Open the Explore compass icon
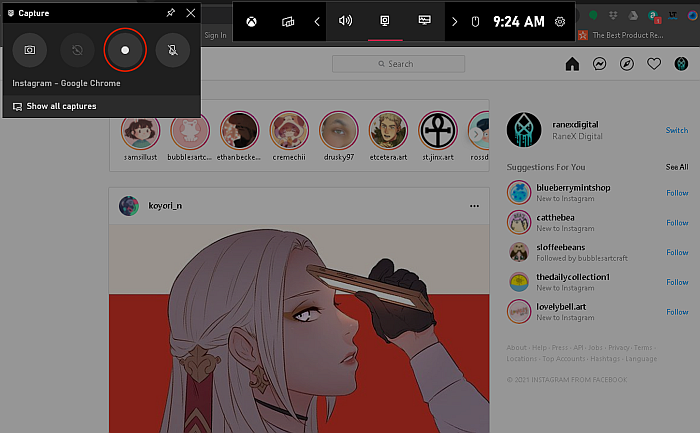Screen dimensions: 700x433 627,64
